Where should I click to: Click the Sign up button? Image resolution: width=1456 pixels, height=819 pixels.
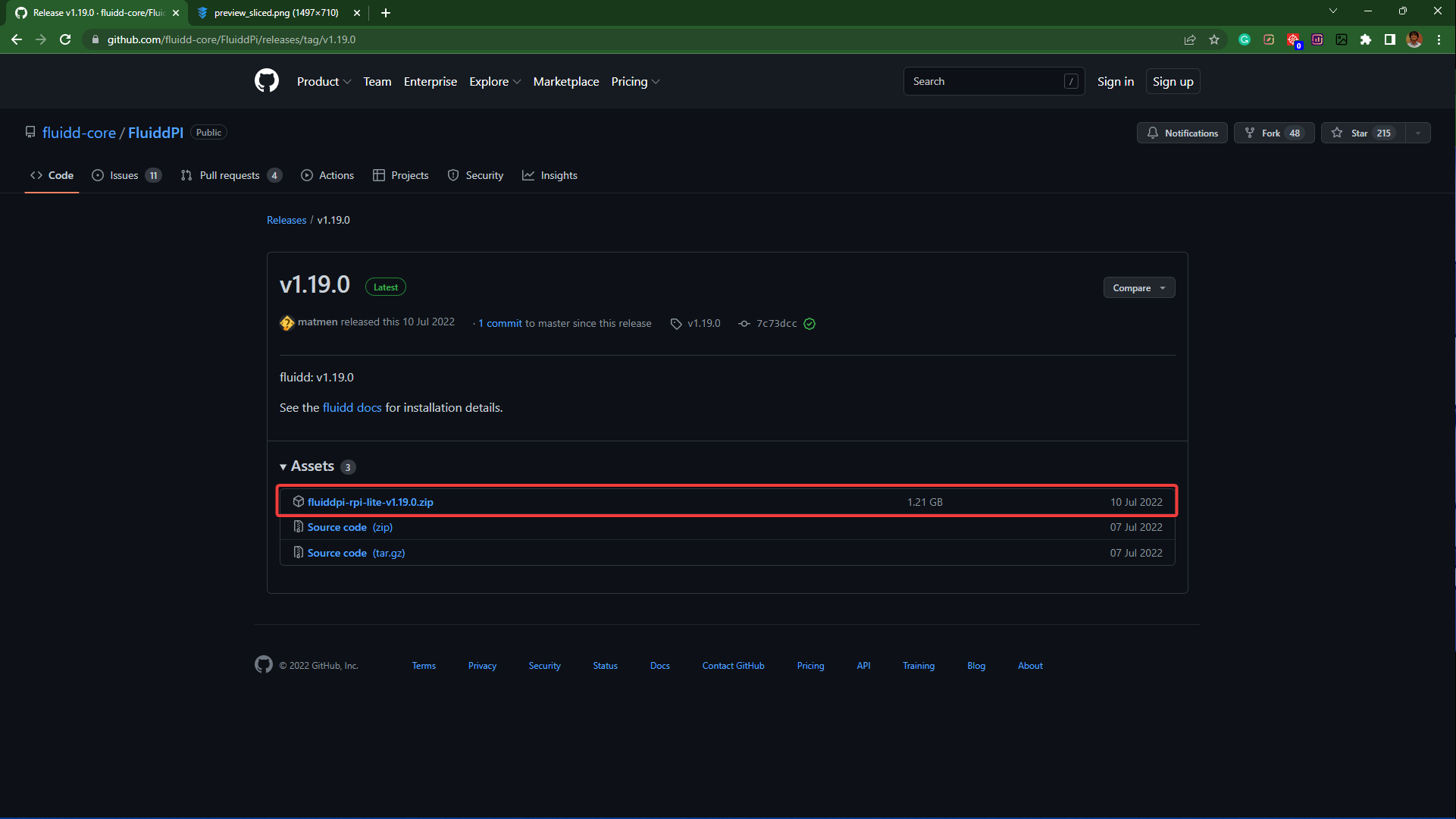pos(1173,81)
